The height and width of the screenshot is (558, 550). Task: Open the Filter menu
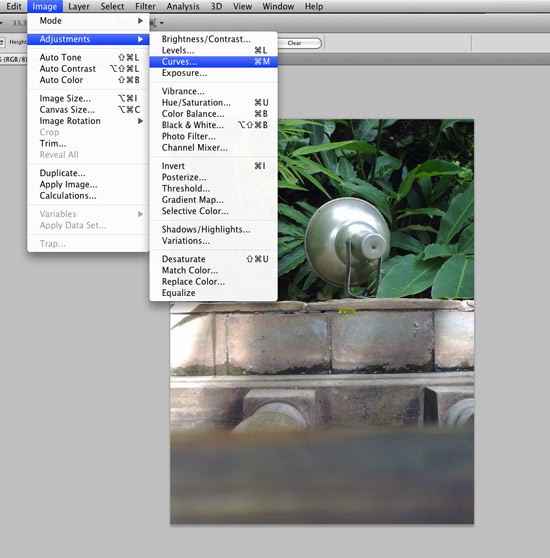point(145,6)
